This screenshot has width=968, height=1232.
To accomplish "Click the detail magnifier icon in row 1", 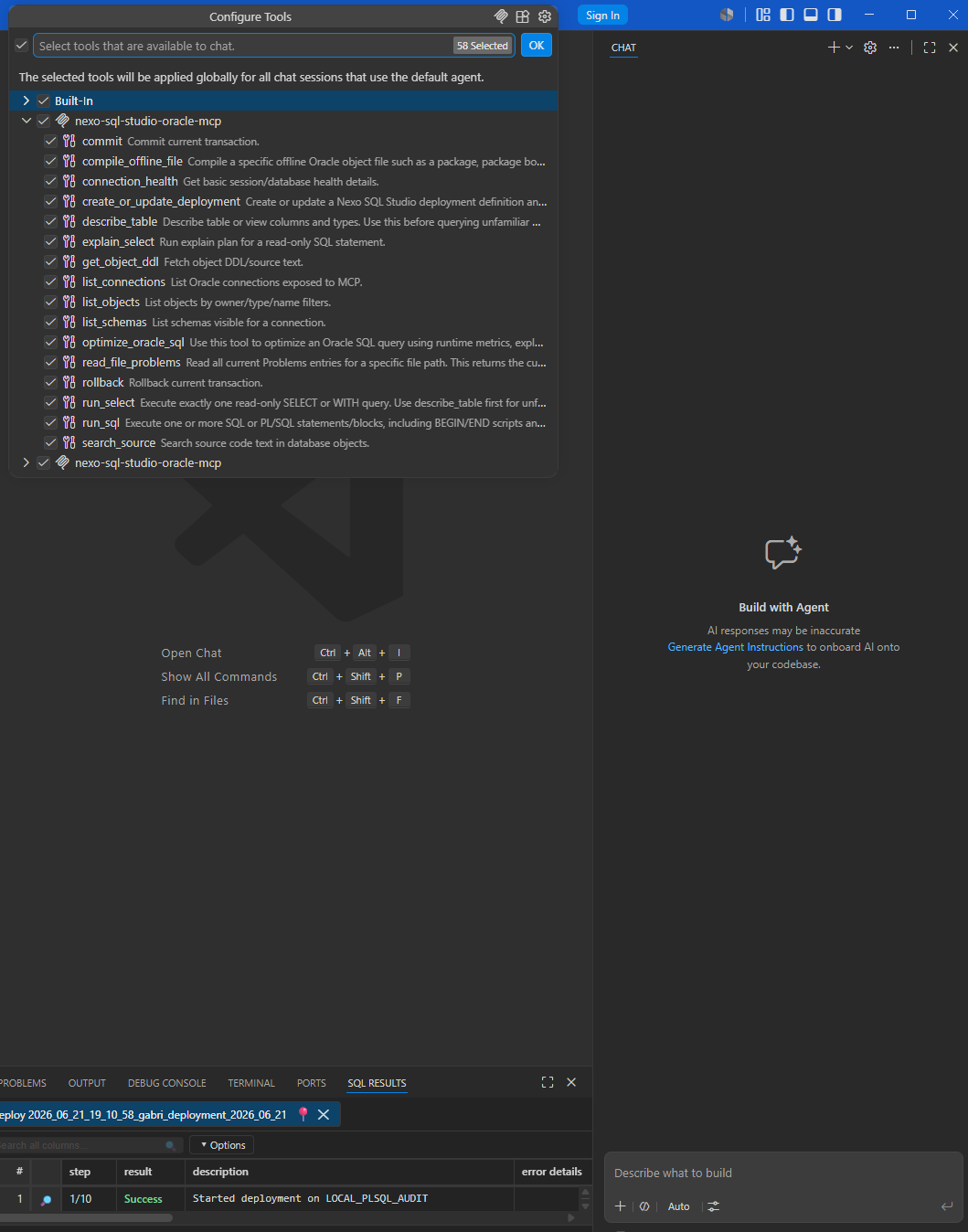I will pyautogui.click(x=46, y=1199).
